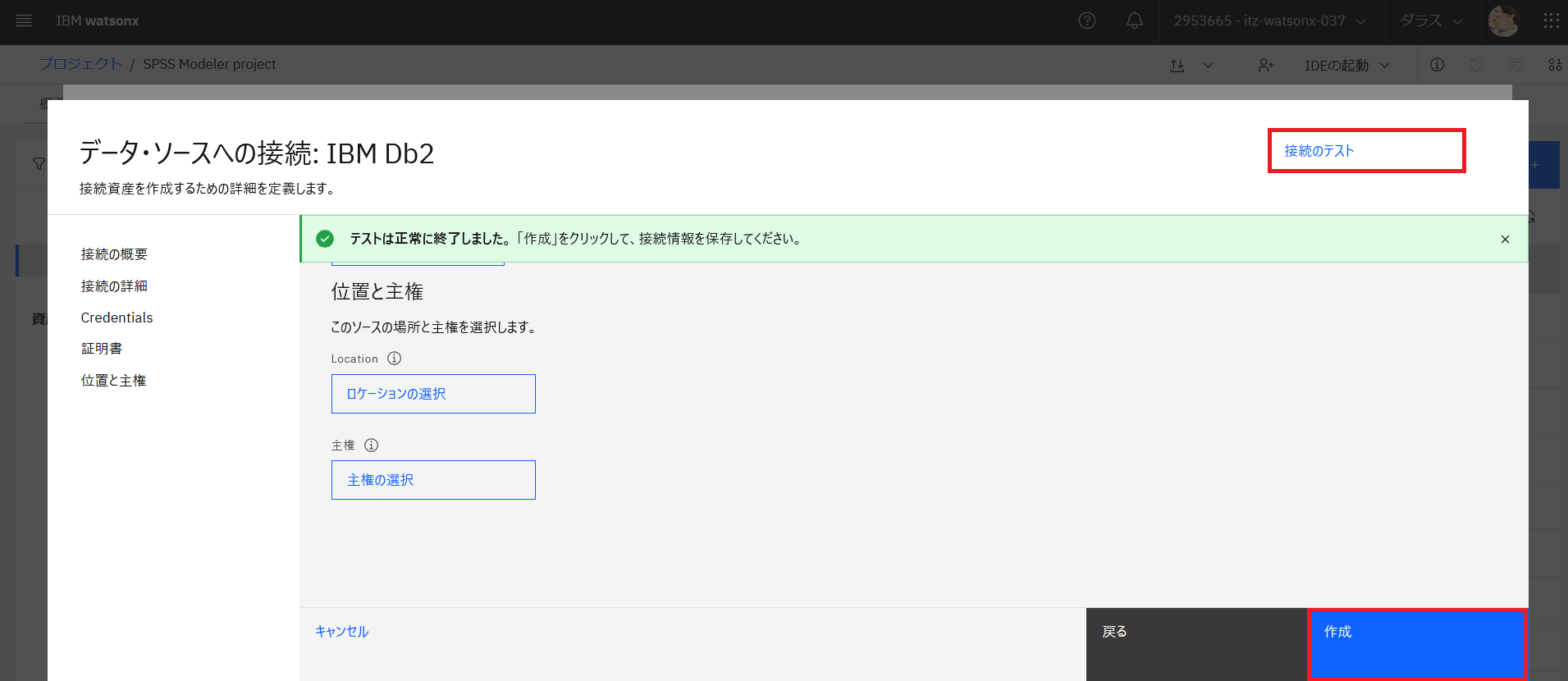Image resolution: width=1568 pixels, height=681 pixels.
Task: Expand the chevron next to upload icon
Action: [1208, 65]
